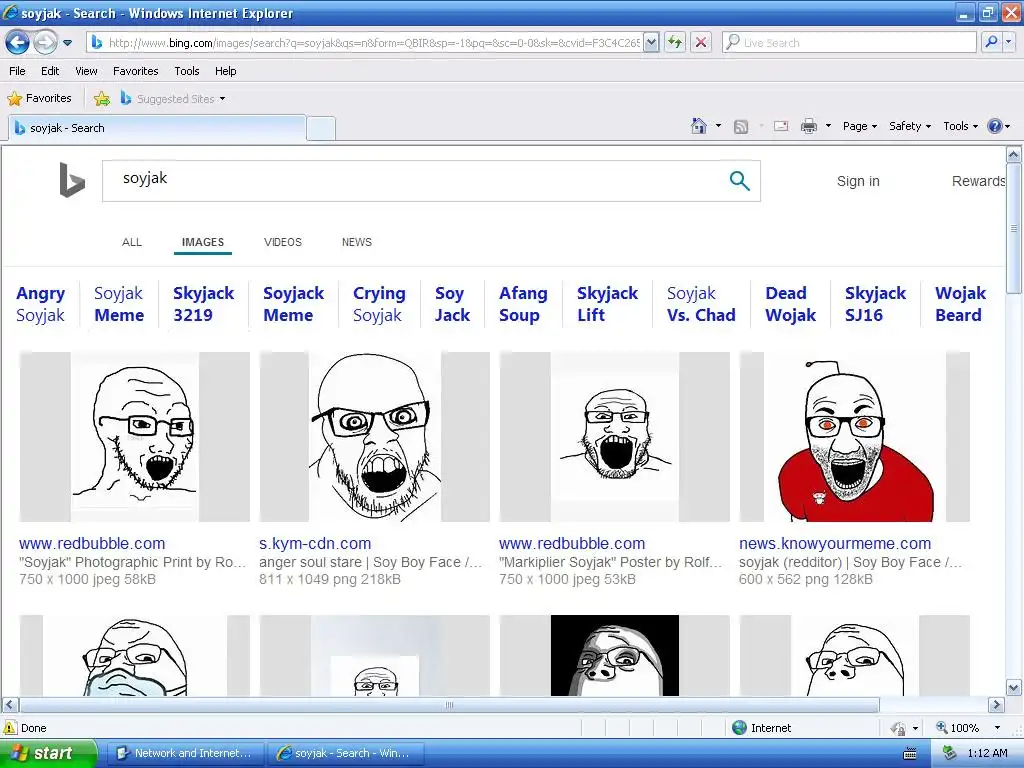This screenshot has width=1024, height=768.
Task: Open the Favorites menu
Action: coord(135,71)
